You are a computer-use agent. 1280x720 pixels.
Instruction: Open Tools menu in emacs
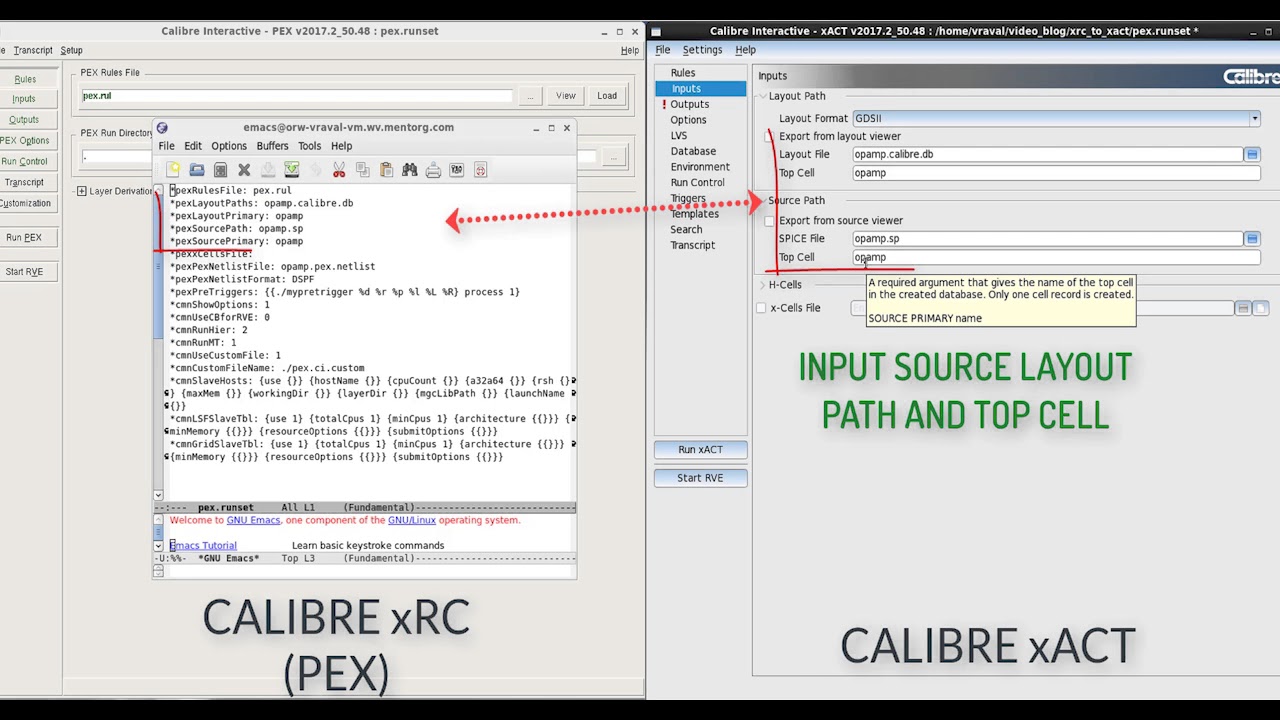coord(309,146)
